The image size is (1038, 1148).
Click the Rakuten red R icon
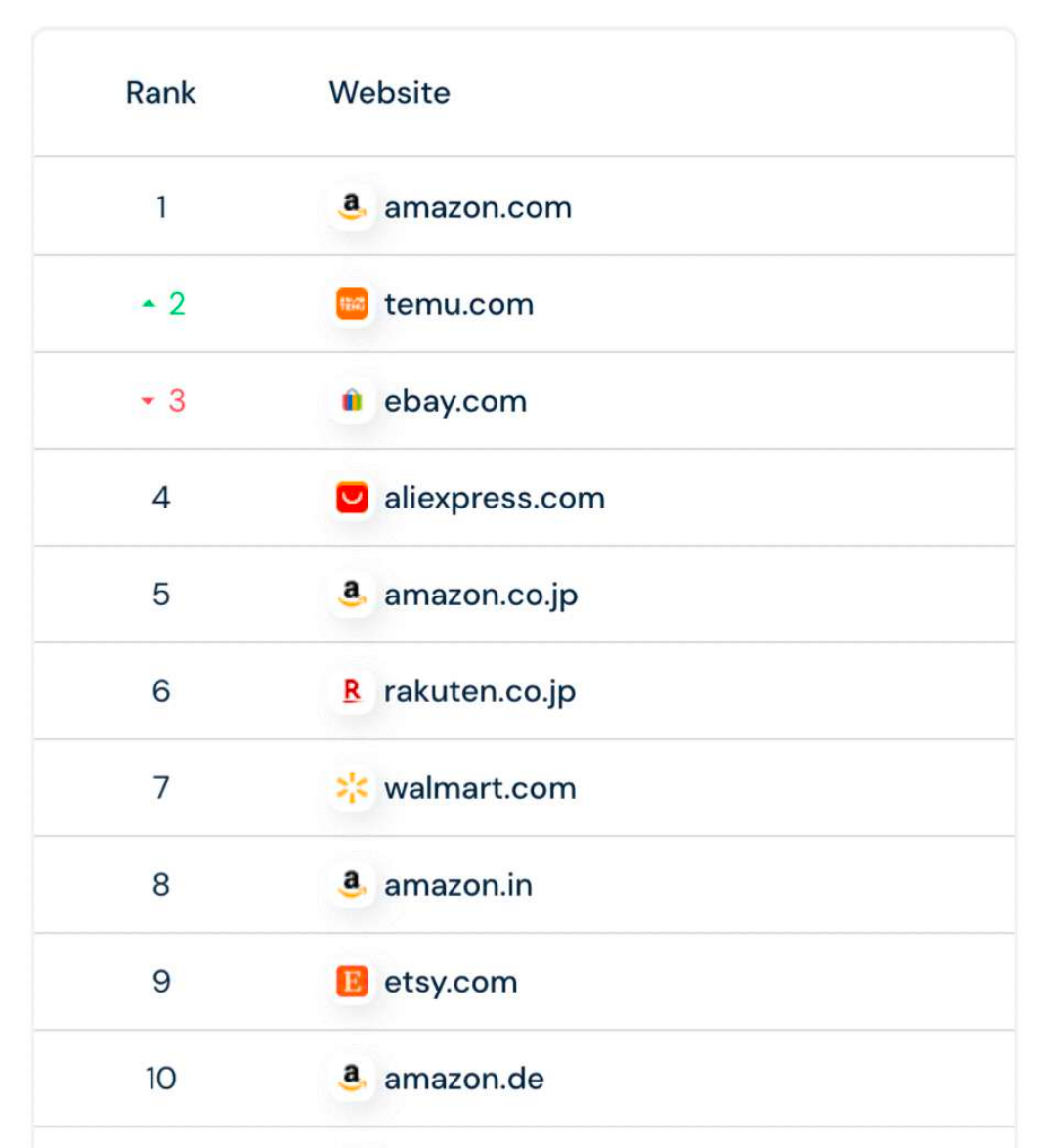[352, 691]
